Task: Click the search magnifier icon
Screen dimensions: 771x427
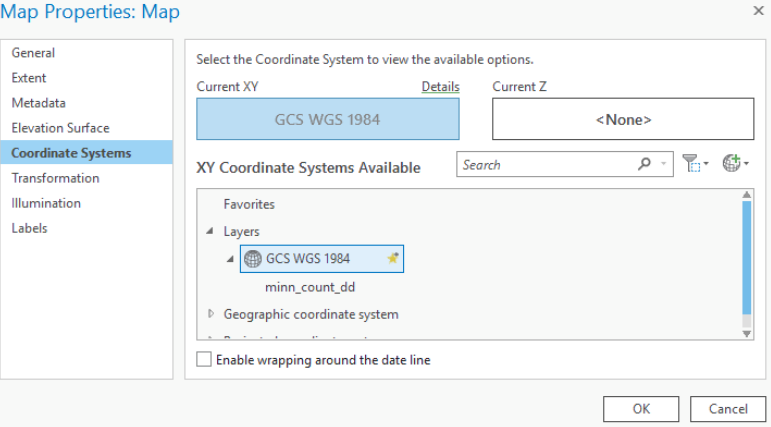Action: click(644, 165)
